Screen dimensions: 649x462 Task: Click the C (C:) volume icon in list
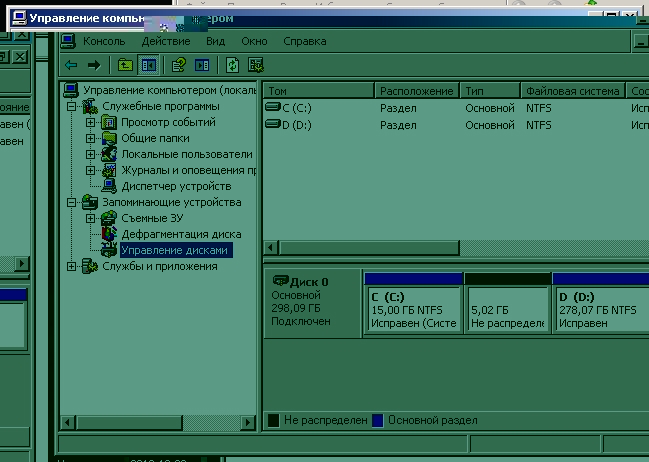click(273, 107)
